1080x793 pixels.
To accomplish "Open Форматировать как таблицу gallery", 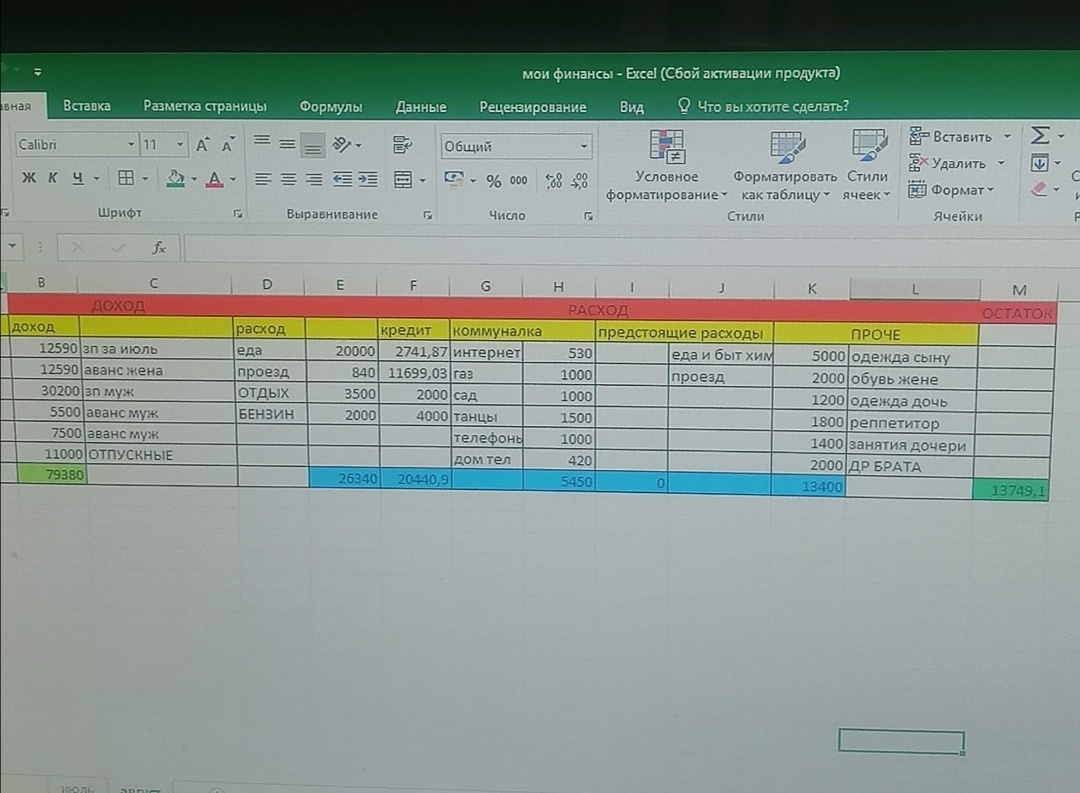I will pyautogui.click(x=786, y=167).
